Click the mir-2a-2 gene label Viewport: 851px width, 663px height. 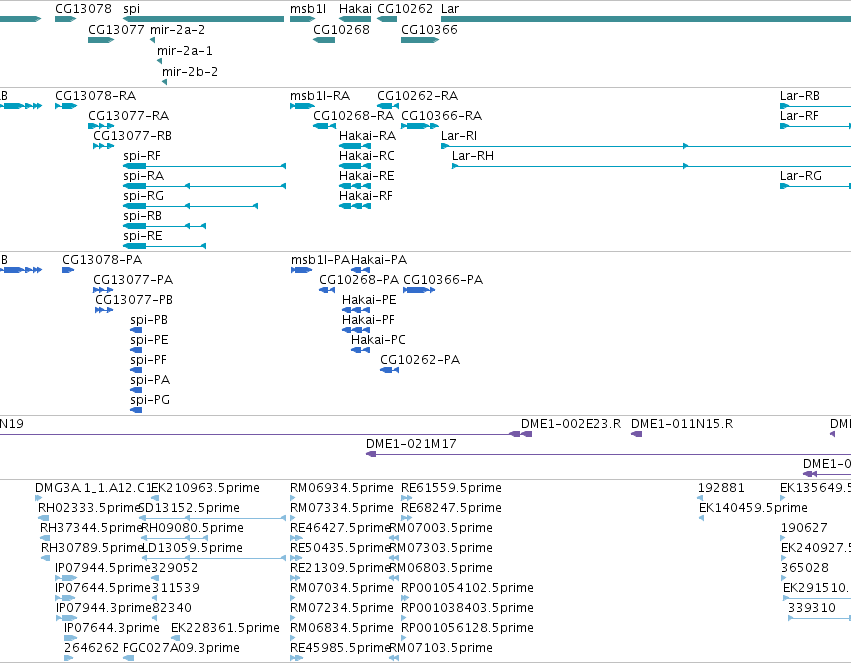pos(177,29)
